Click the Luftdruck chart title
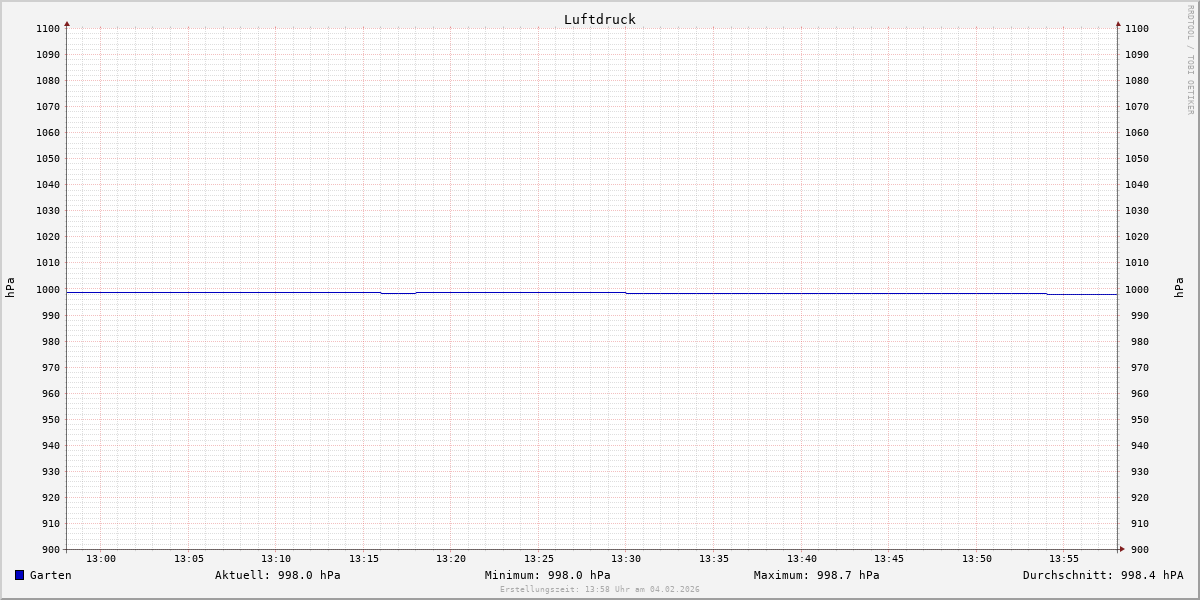 (x=599, y=19)
